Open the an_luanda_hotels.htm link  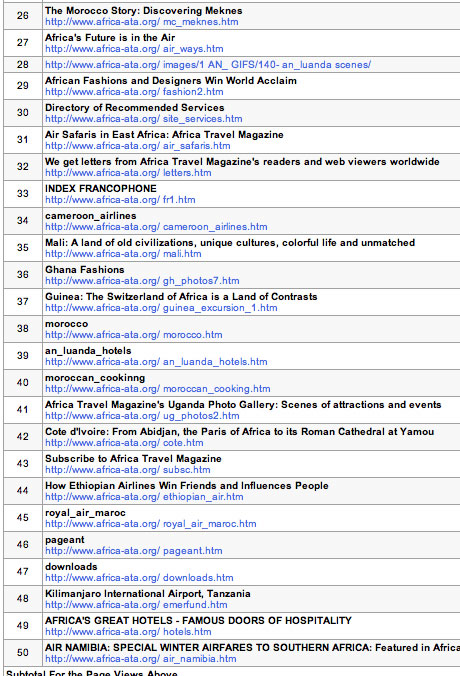(156, 362)
